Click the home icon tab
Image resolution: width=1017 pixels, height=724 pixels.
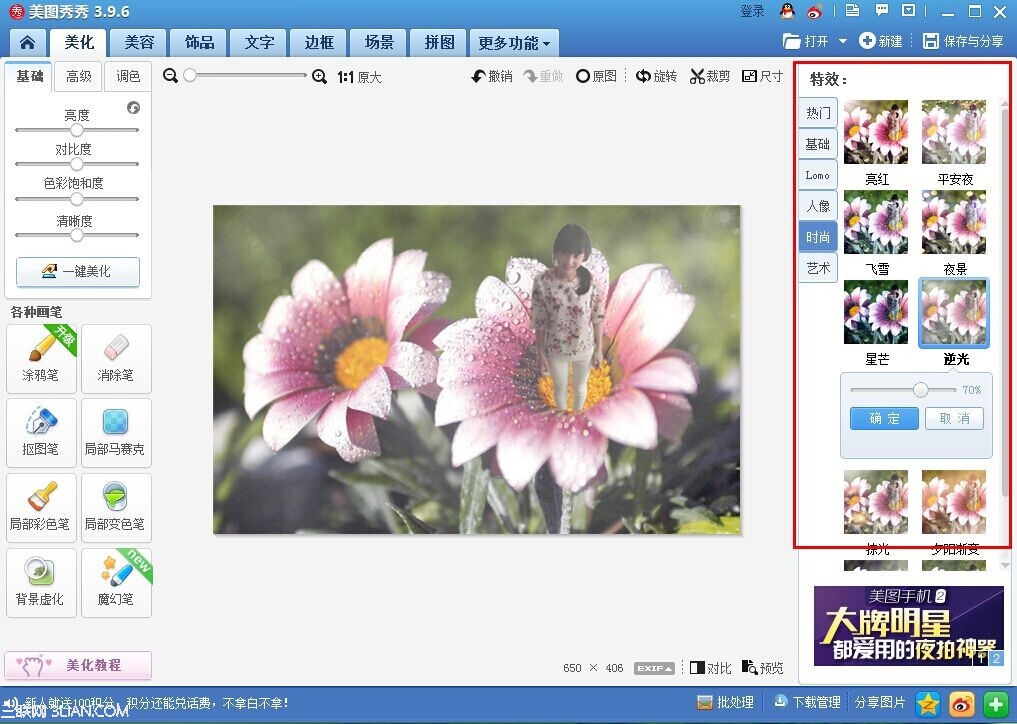coord(27,43)
